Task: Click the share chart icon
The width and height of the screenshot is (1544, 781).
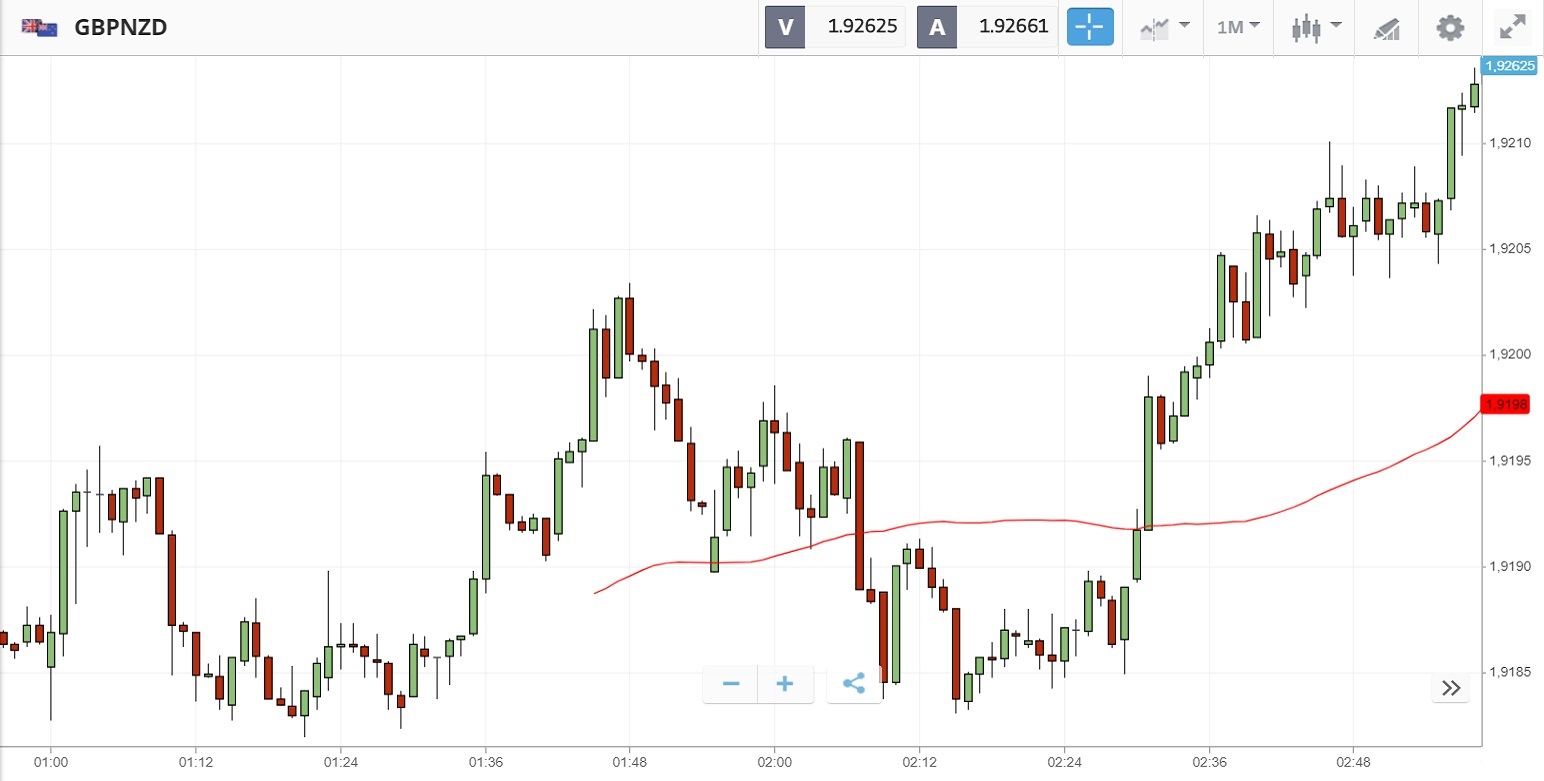Action: (x=854, y=684)
